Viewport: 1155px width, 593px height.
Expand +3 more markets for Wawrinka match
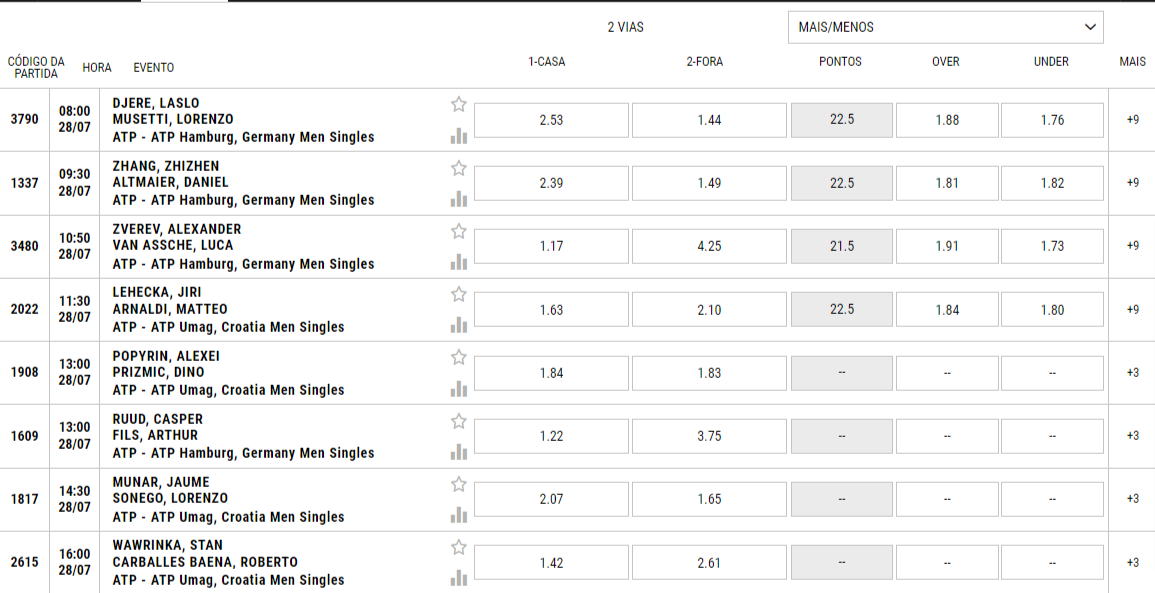pyautogui.click(x=1133, y=562)
